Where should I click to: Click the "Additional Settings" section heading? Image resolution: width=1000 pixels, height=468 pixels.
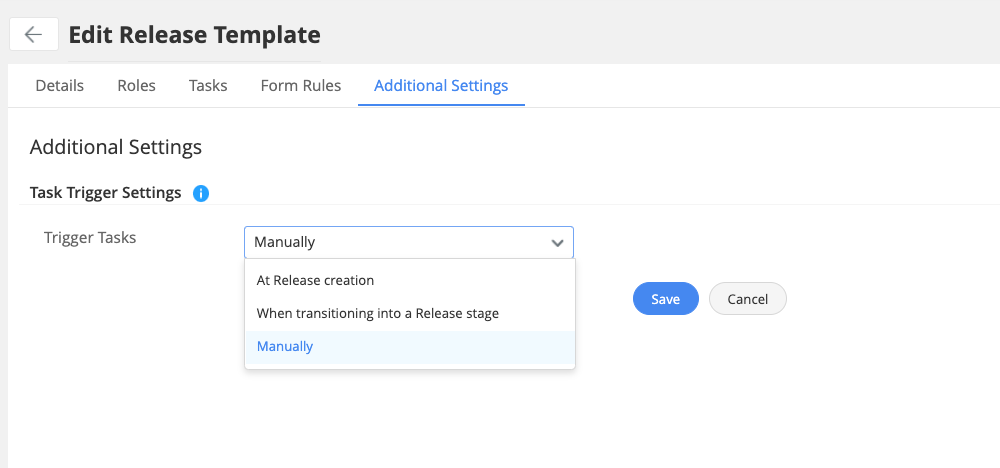116,147
